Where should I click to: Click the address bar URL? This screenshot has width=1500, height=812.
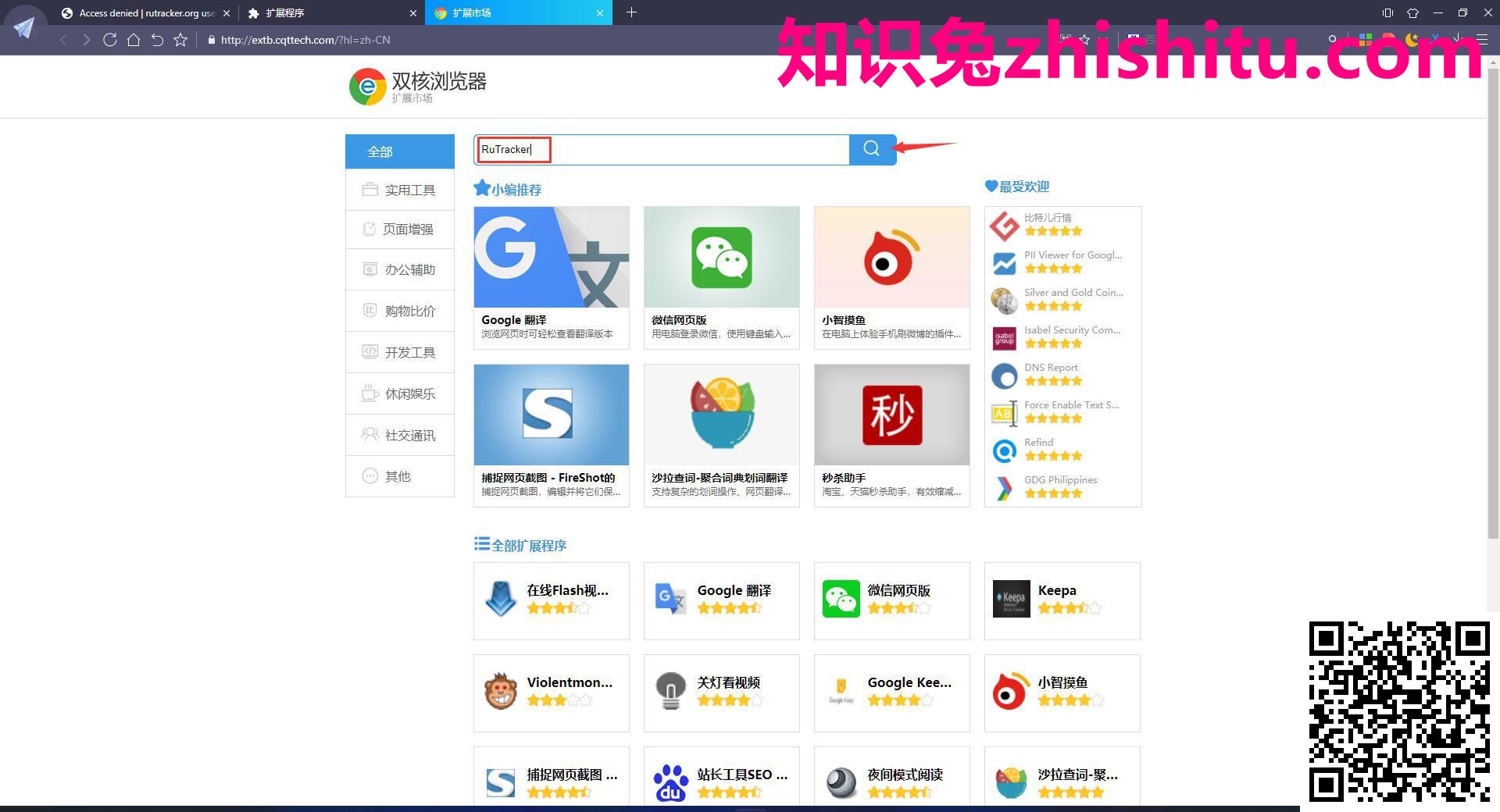point(305,40)
